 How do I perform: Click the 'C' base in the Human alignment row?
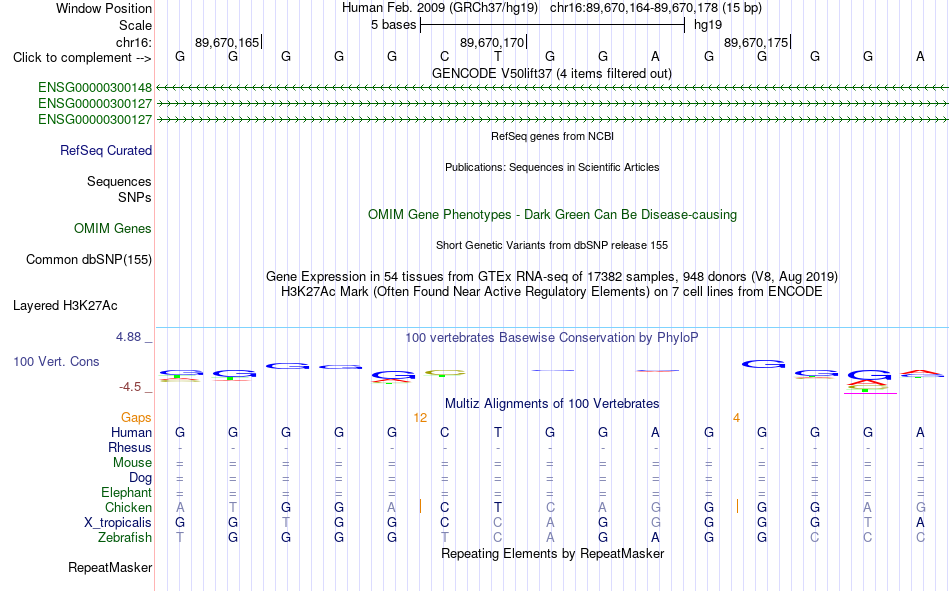tap(445, 433)
